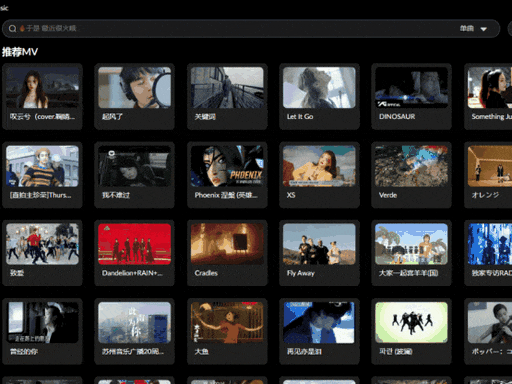Screen dimensions: 512x384
Task: Open the 大鱼 video thumbnail
Action: tap(227, 323)
